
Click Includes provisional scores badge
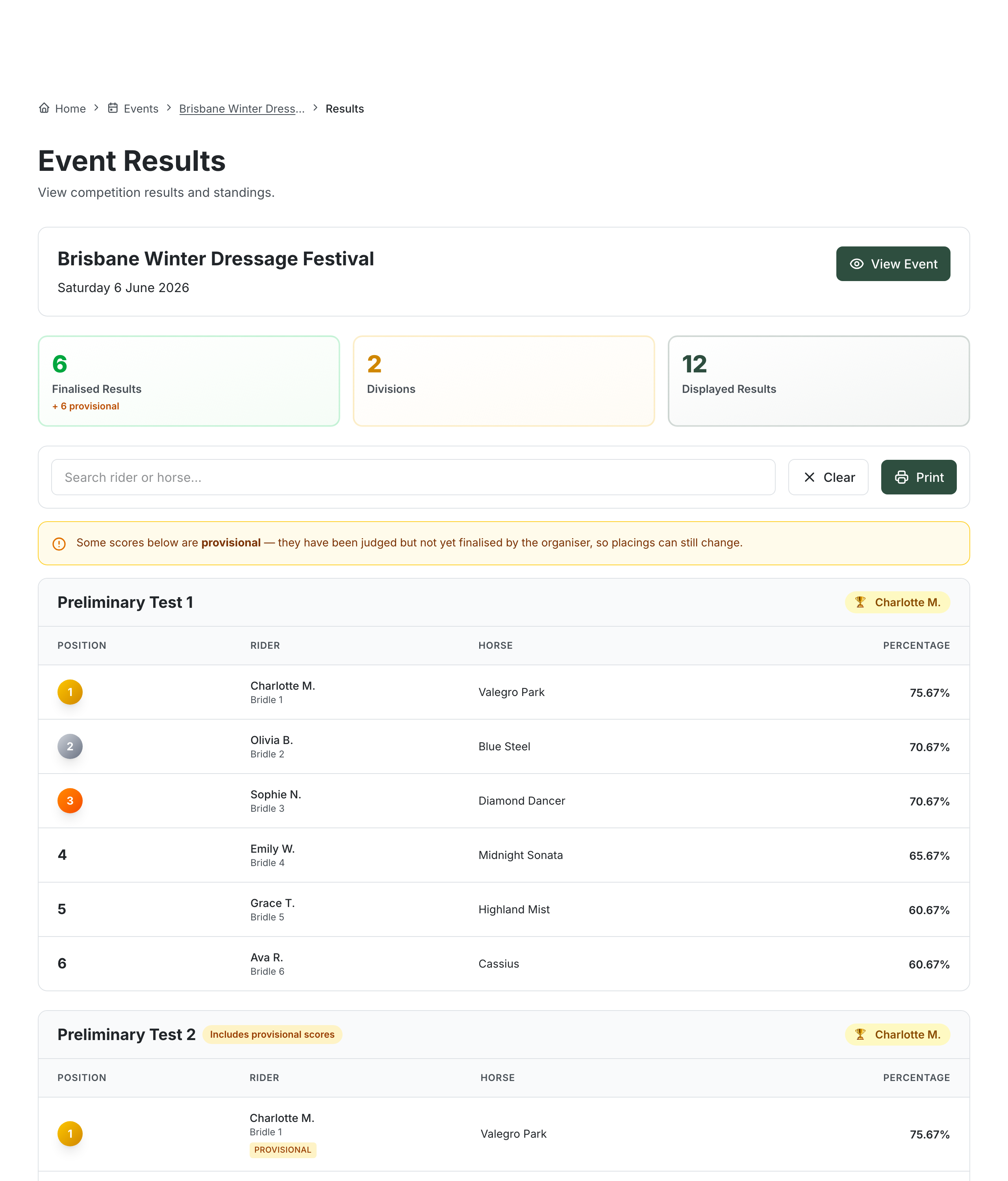tap(272, 1034)
